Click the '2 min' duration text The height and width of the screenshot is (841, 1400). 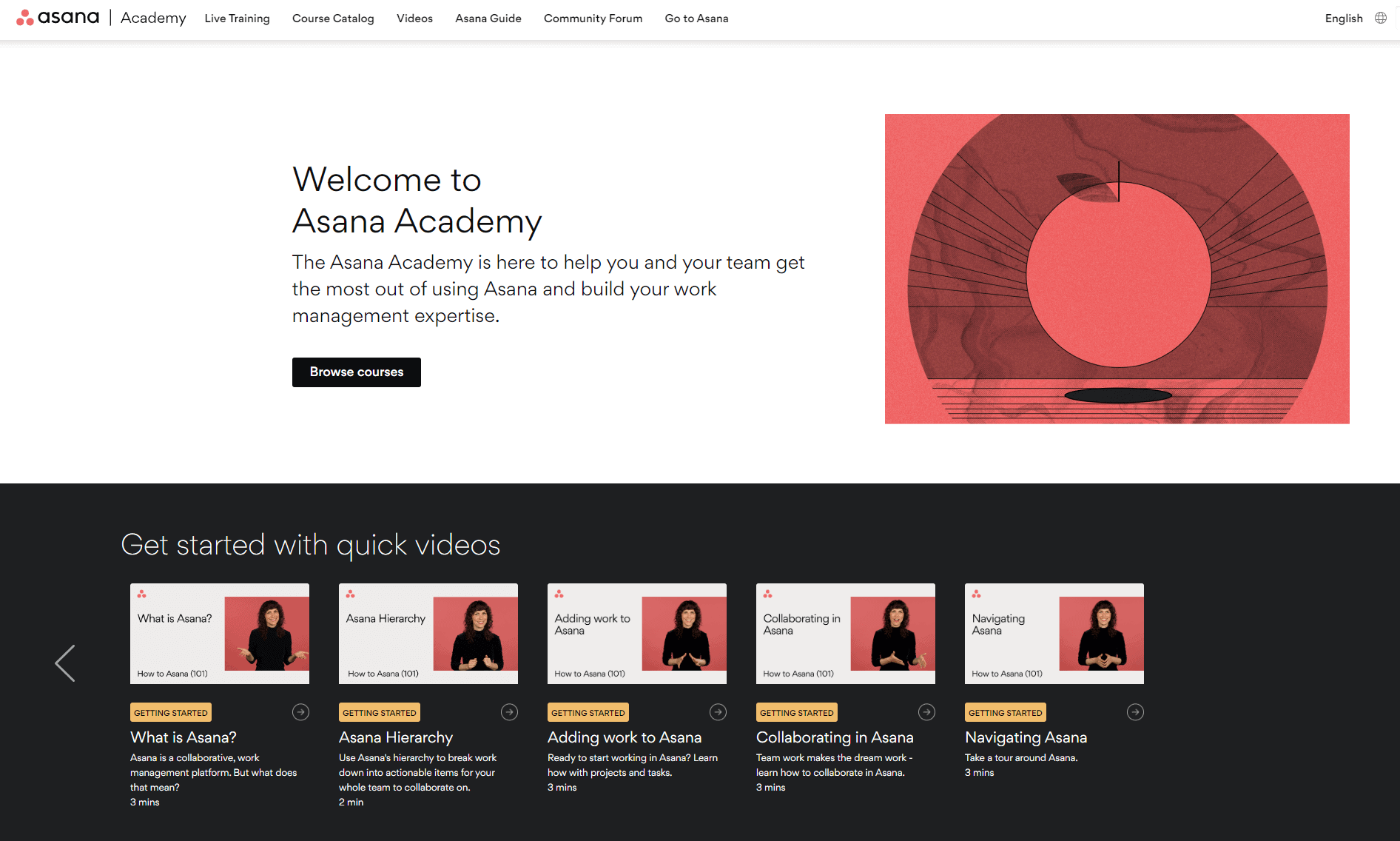(351, 802)
